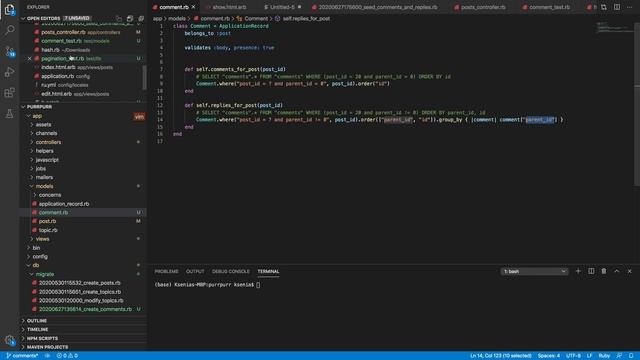Split the terminal pane
Image resolution: width=640 pixels, height=360 pixels.
point(591,271)
